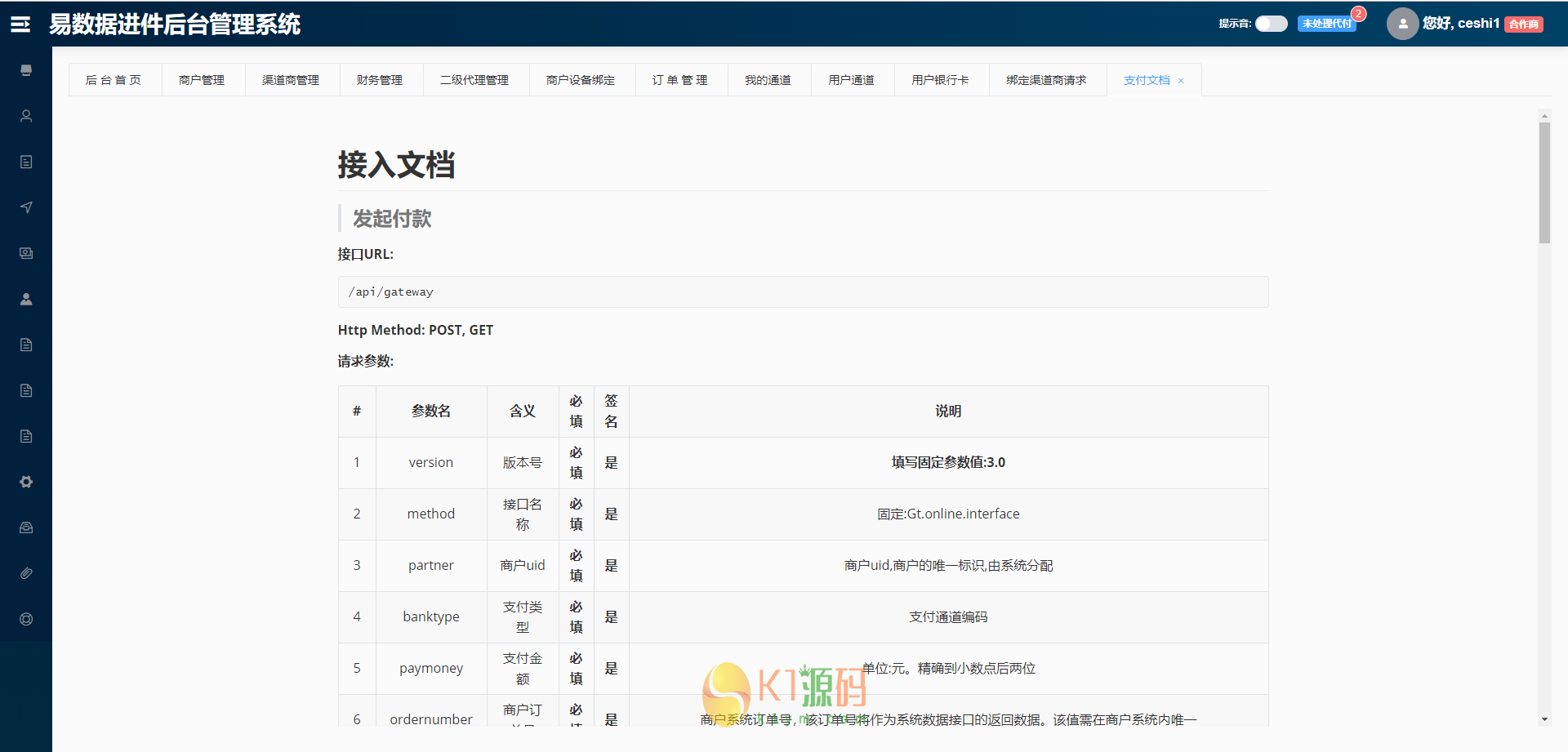Select the cash banknote icon in sidebar
This screenshot has width=1568, height=752.
26,253
